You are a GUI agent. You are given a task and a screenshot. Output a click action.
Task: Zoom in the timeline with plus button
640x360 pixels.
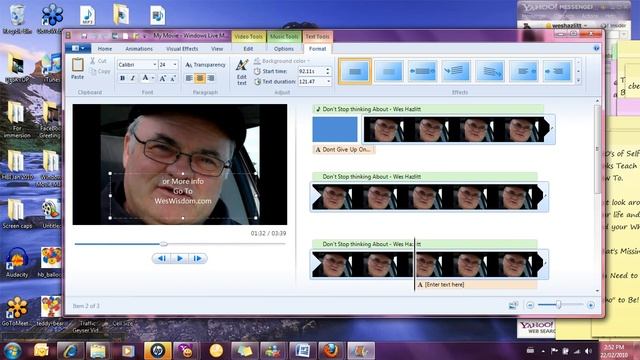pyautogui.click(x=591, y=305)
